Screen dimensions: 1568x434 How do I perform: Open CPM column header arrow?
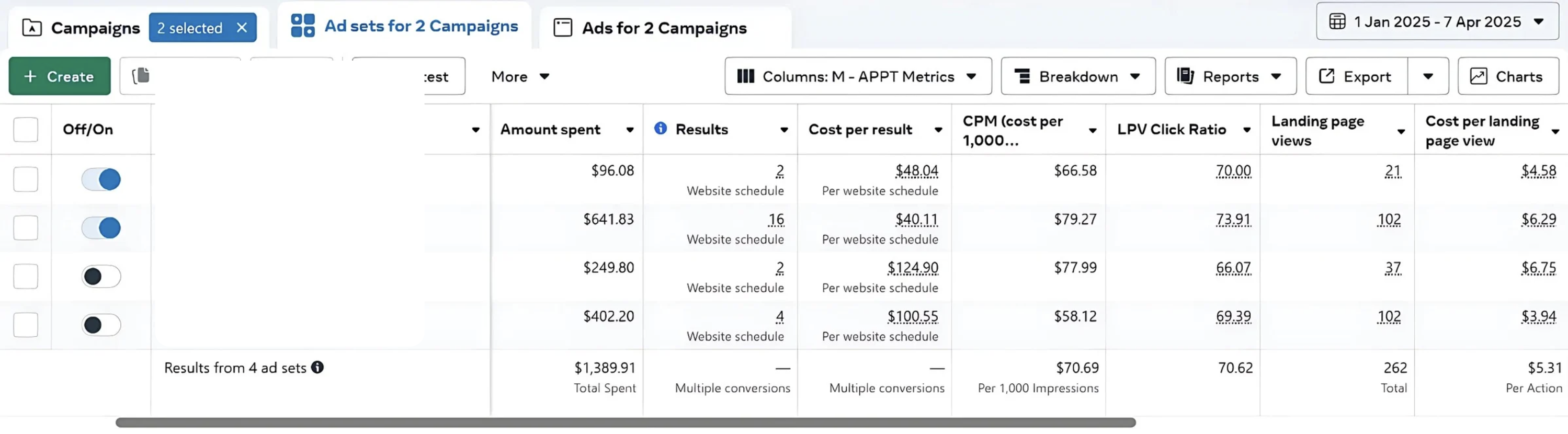coord(1093,130)
